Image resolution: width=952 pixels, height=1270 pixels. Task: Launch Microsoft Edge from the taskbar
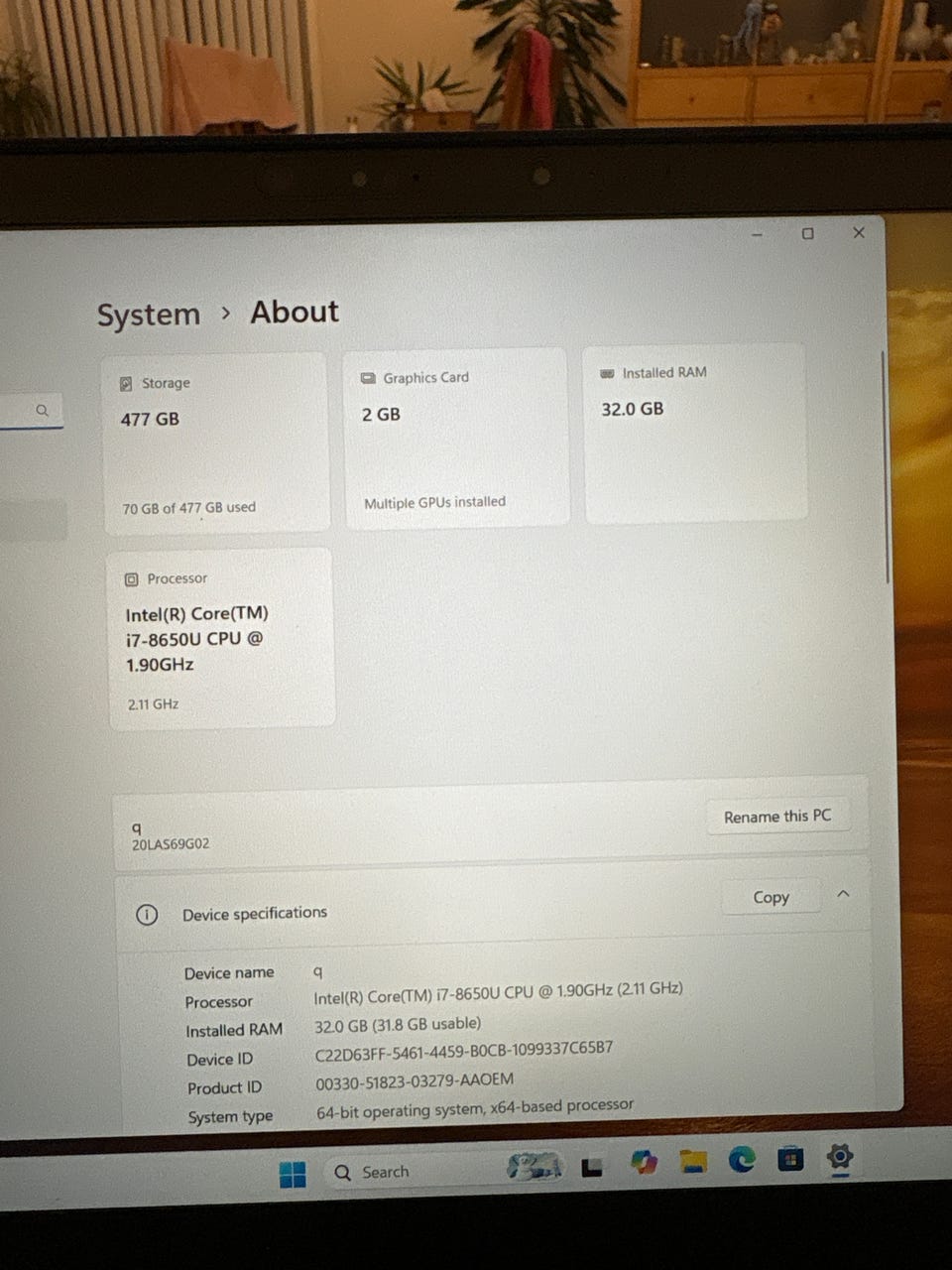click(x=742, y=1159)
